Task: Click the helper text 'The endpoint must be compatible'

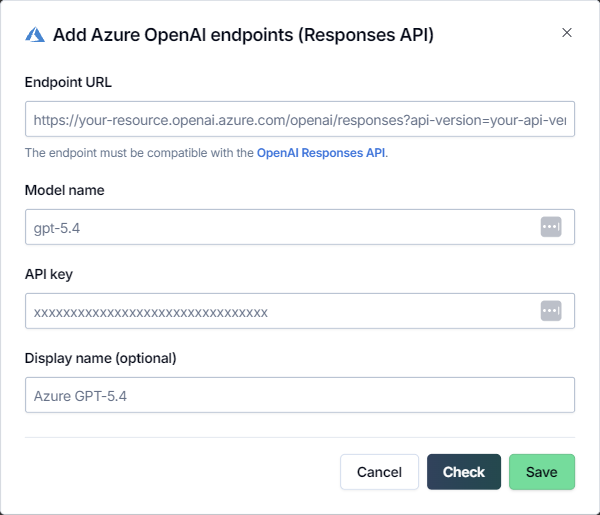Action: [206, 153]
